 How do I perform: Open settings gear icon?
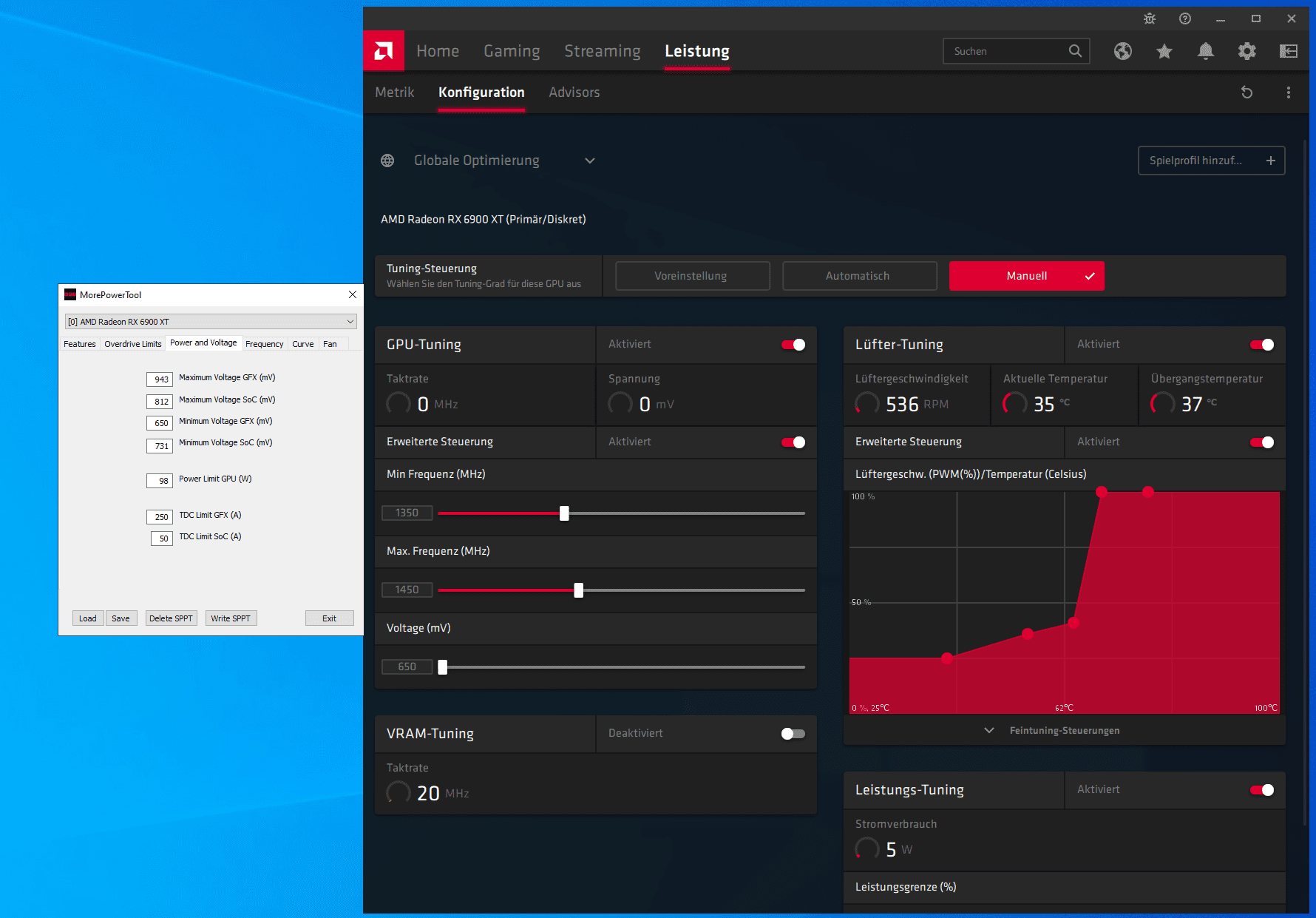(1247, 51)
